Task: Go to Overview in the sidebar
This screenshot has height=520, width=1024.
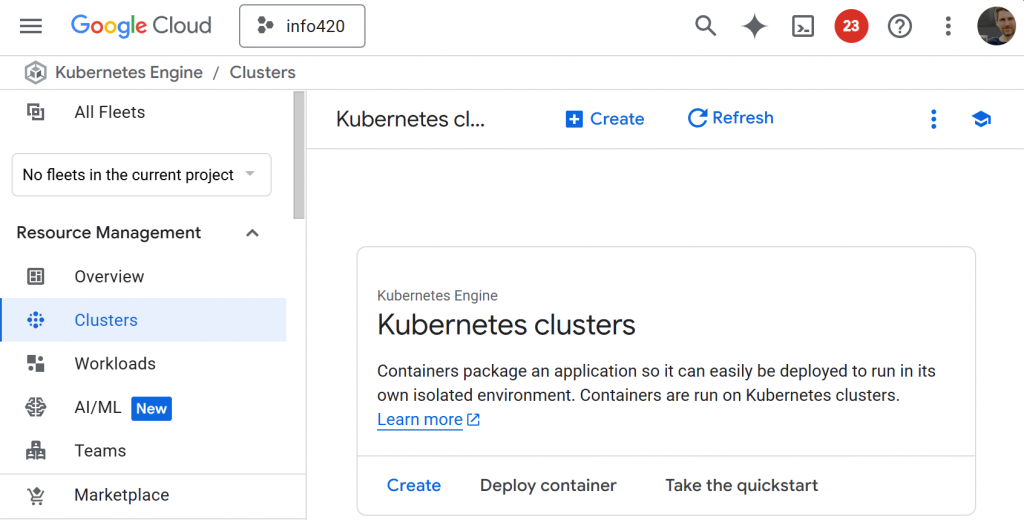Action: [109, 277]
